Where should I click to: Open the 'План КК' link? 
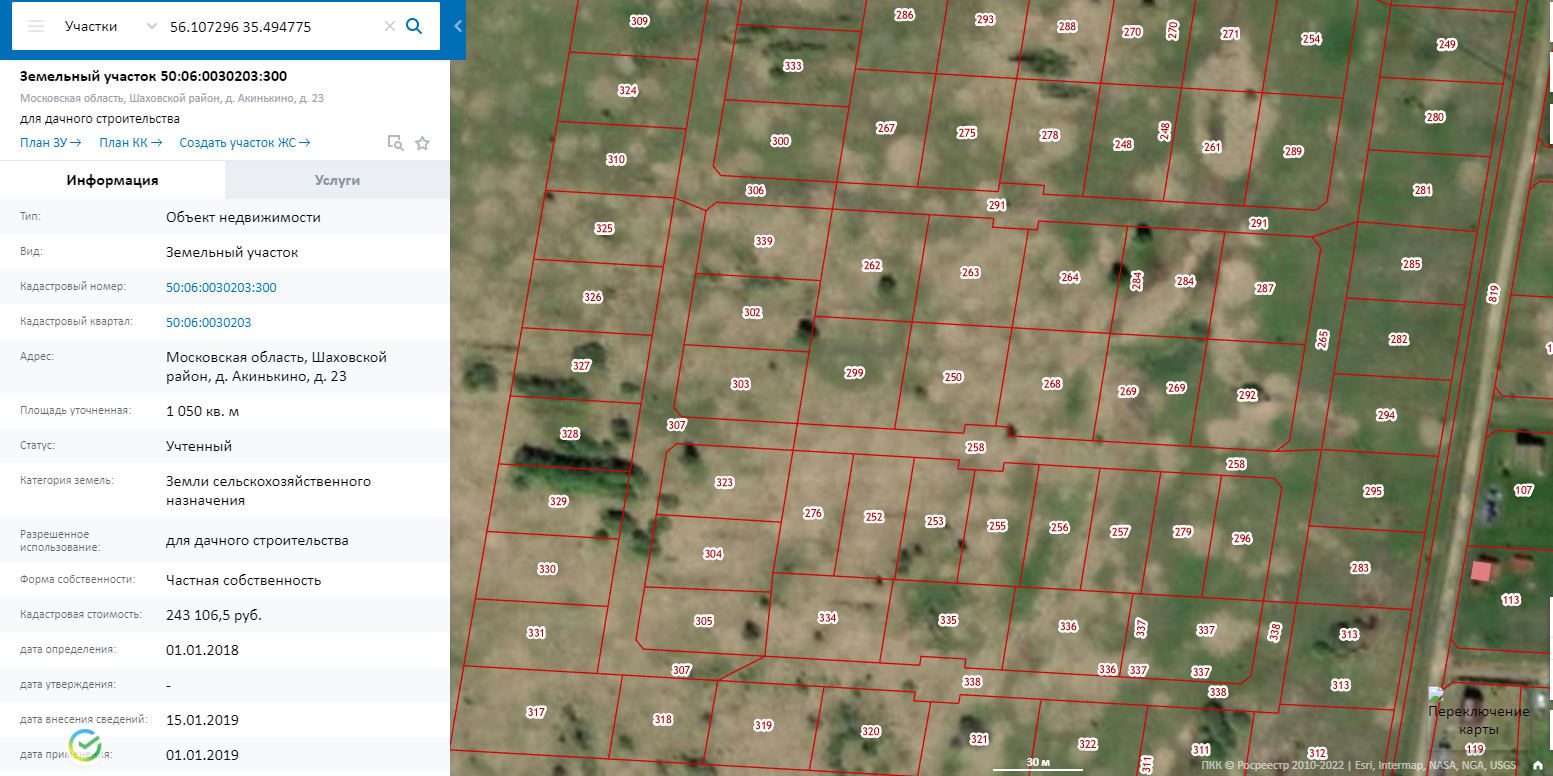(x=130, y=143)
